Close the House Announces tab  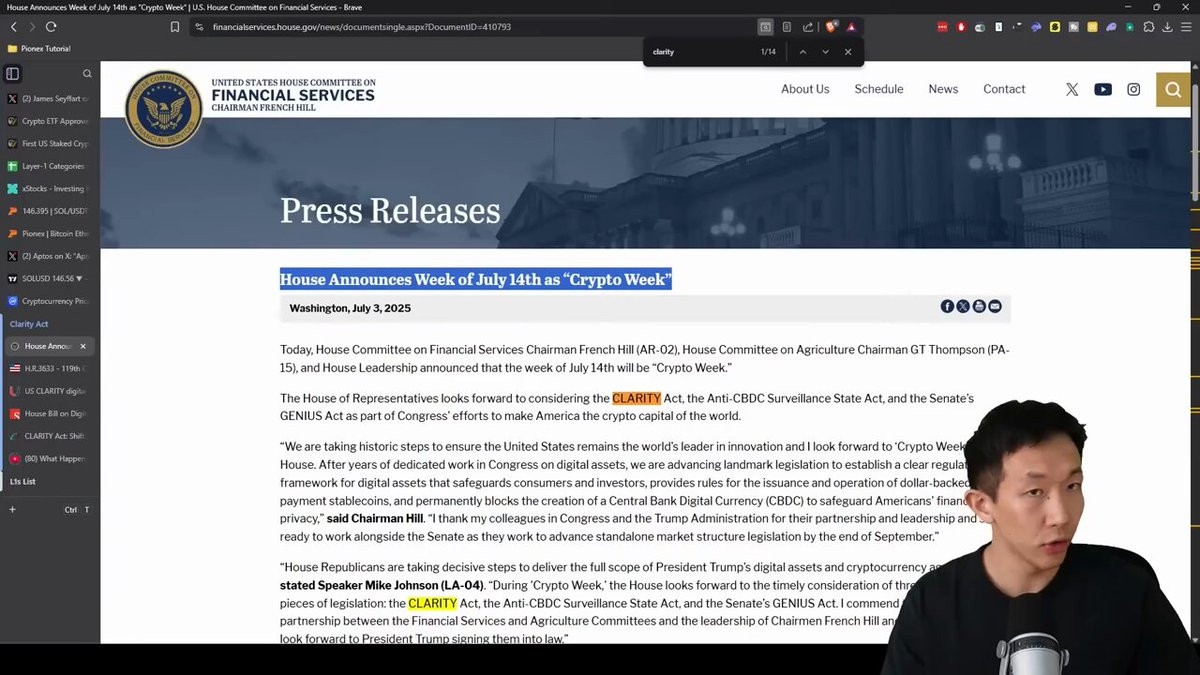(83, 346)
